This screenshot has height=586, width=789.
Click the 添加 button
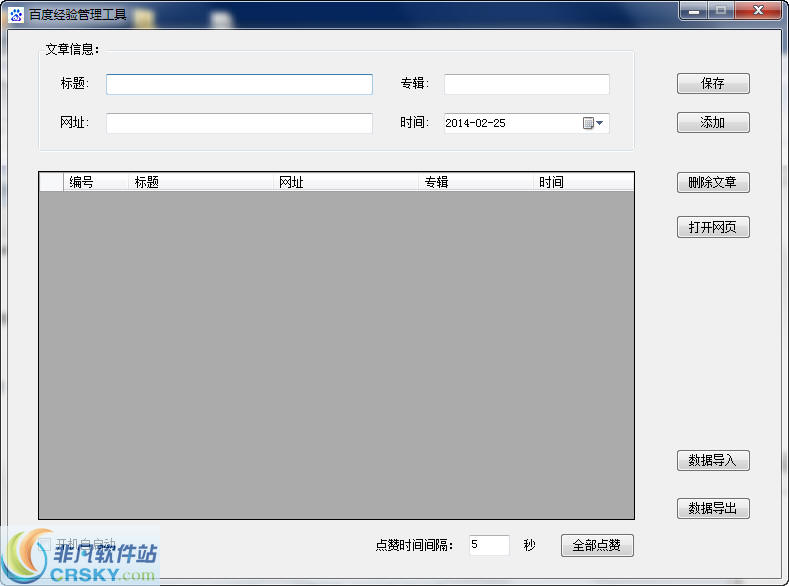[713, 122]
